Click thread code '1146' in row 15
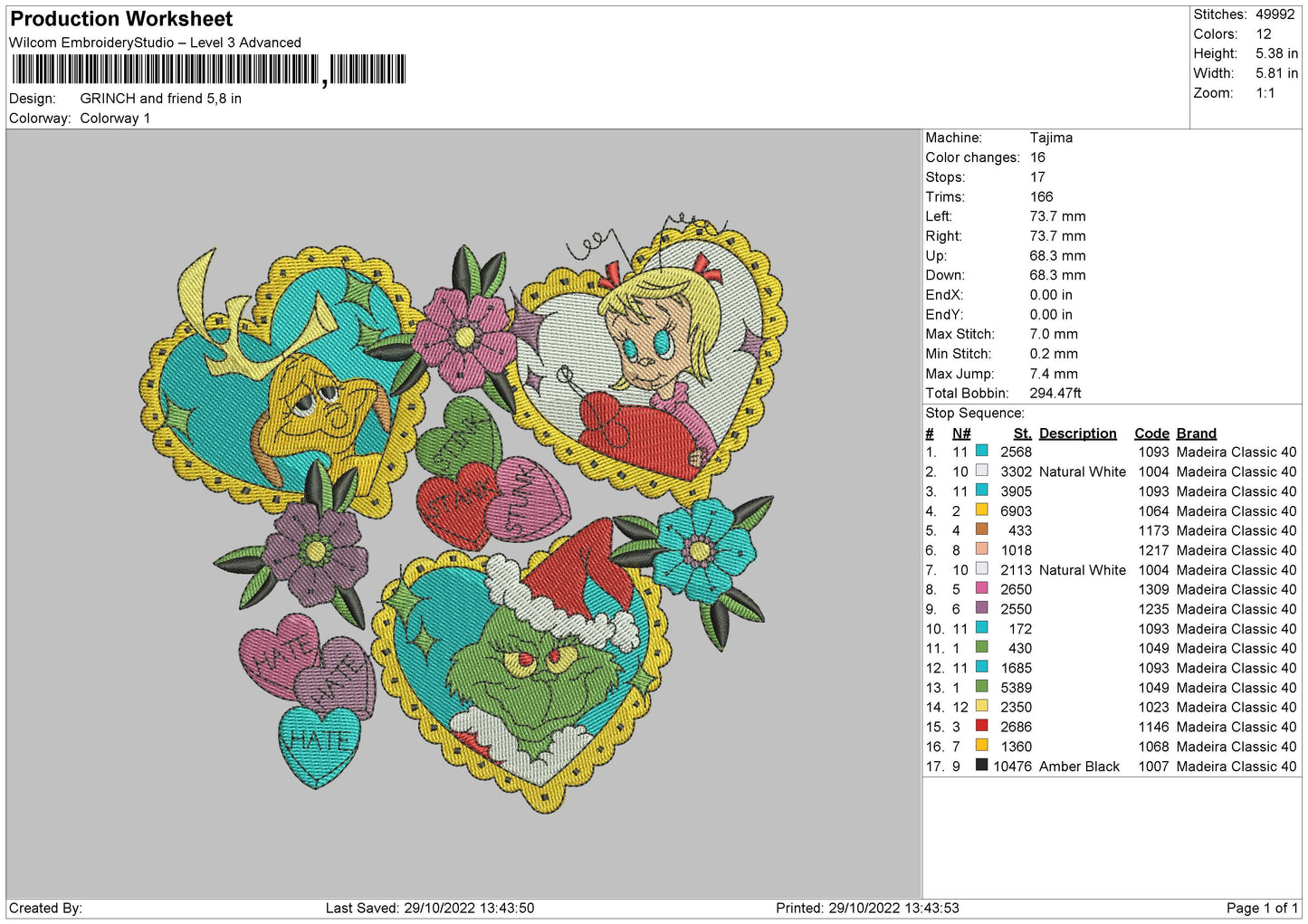 point(1153,728)
